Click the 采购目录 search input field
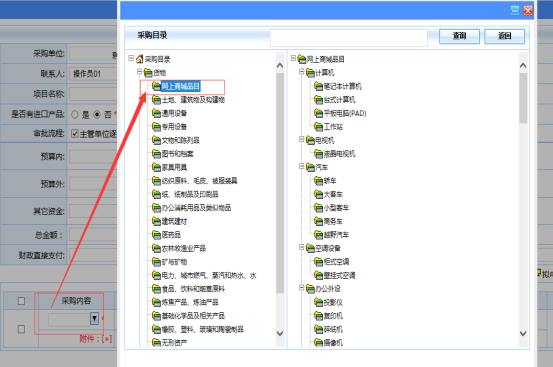Screen dimensions: 553x367 tap(349, 37)
